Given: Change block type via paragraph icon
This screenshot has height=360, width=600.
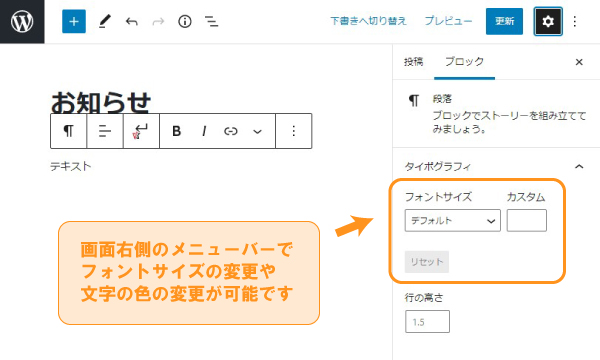Looking at the screenshot, I should 68,131.
